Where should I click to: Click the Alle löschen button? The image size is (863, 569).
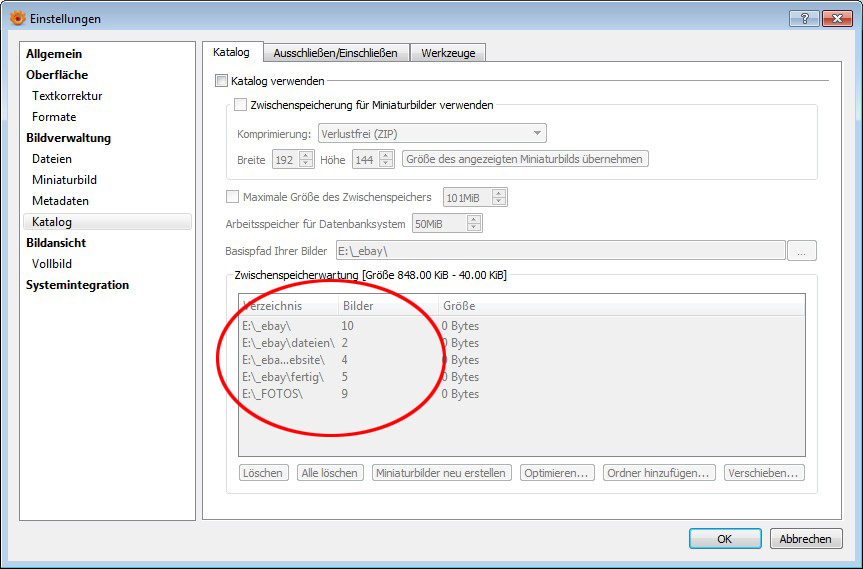pos(330,473)
